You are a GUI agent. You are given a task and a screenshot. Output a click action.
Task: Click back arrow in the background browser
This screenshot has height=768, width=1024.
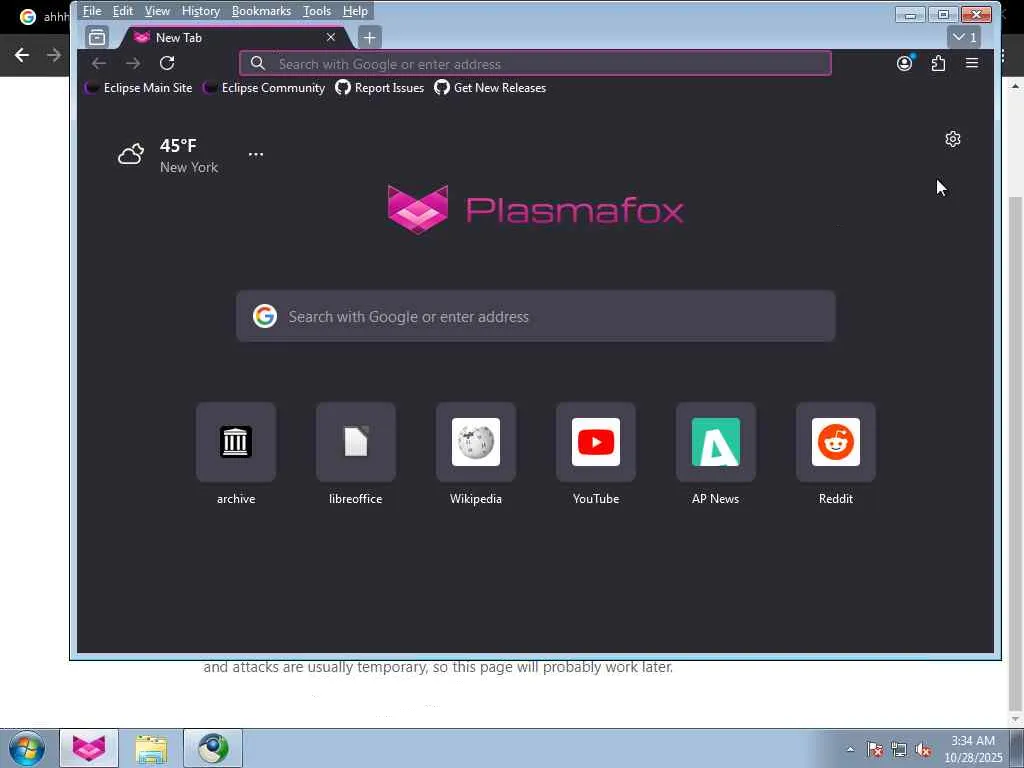pos(22,56)
